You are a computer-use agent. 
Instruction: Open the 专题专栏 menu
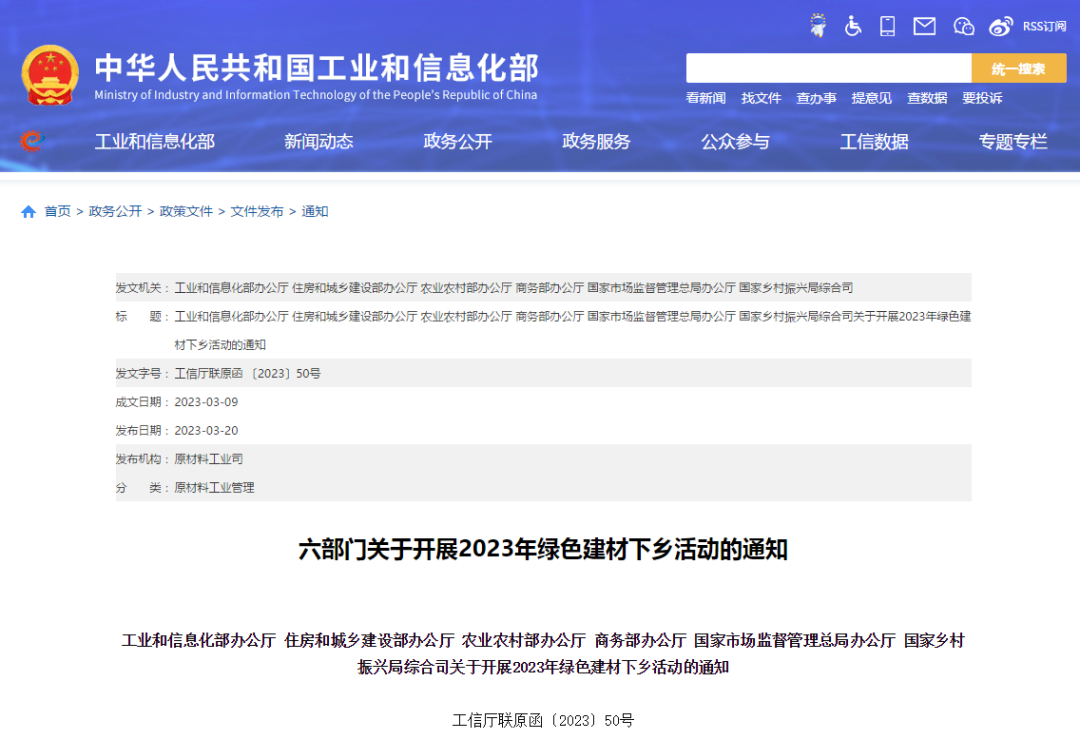click(x=1013, y=141)
